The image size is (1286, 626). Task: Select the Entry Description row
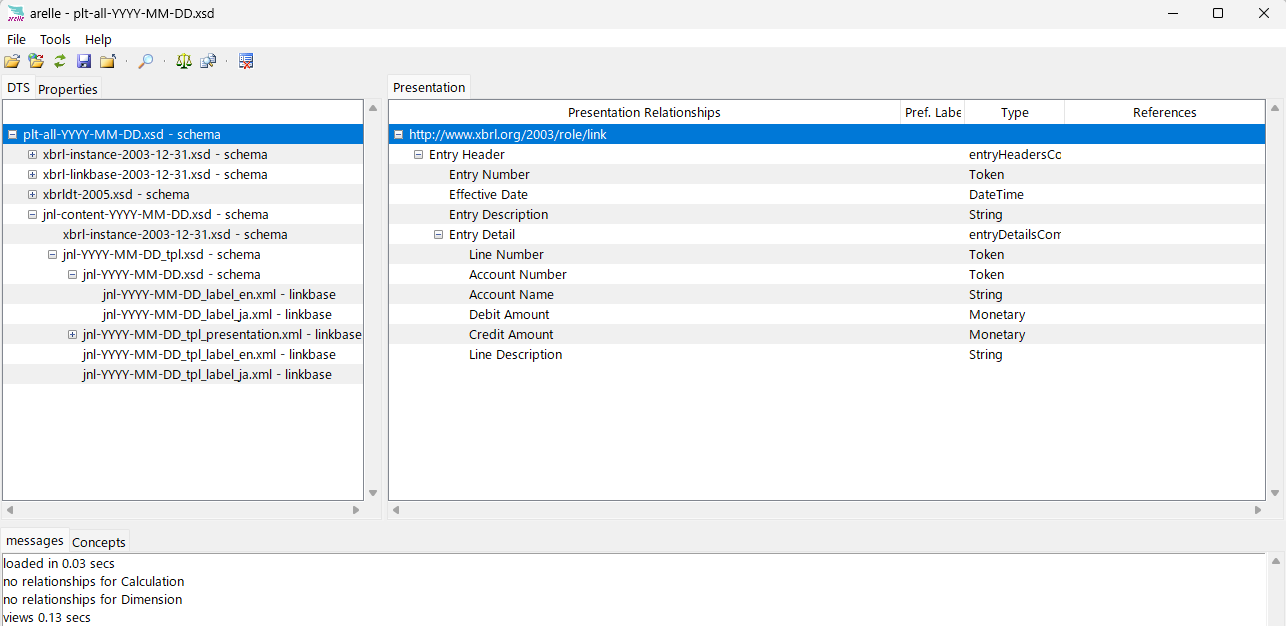point(827,214)
